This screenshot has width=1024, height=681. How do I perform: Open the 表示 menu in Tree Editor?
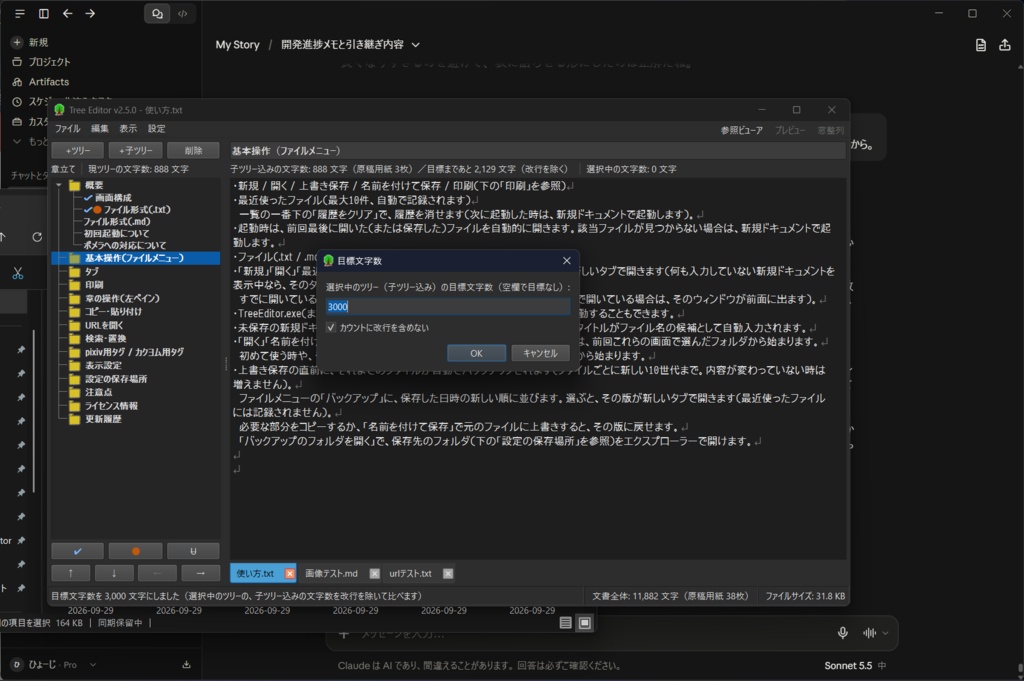click(x=128, y=129)
